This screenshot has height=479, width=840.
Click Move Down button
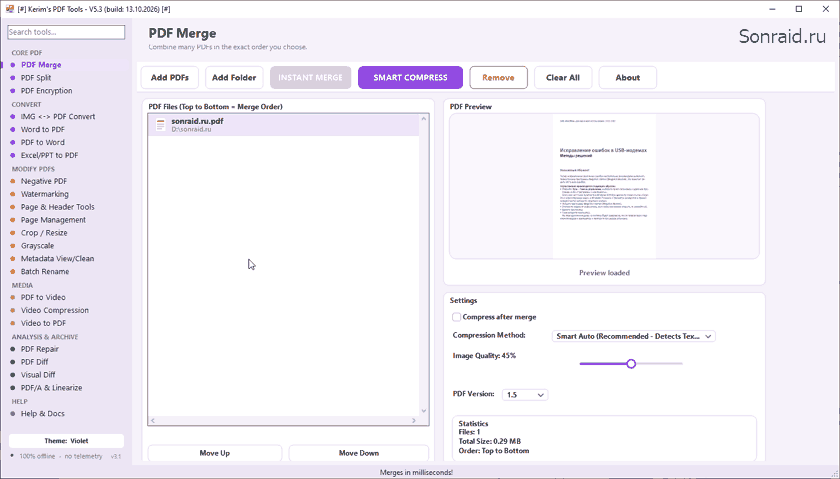pos(359,453)
